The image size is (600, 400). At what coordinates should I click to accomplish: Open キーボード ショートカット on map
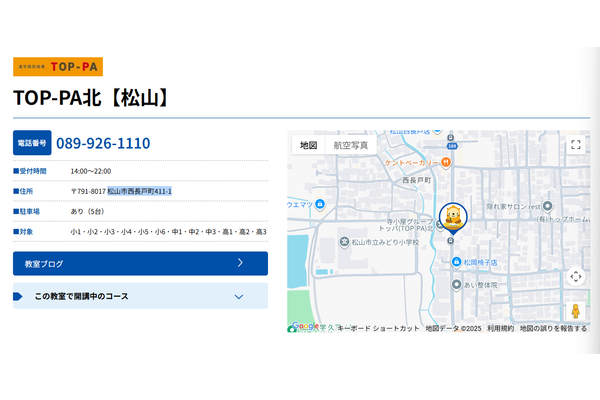pos(378,328)
